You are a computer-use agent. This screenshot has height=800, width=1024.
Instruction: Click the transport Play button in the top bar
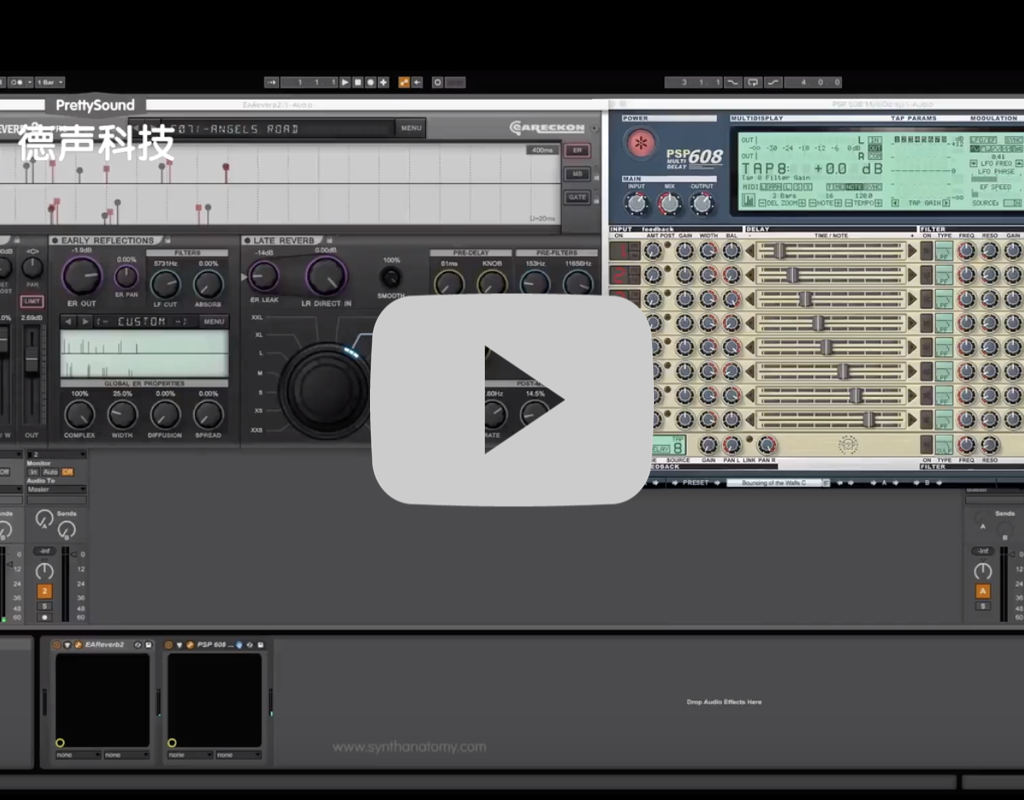345,82
